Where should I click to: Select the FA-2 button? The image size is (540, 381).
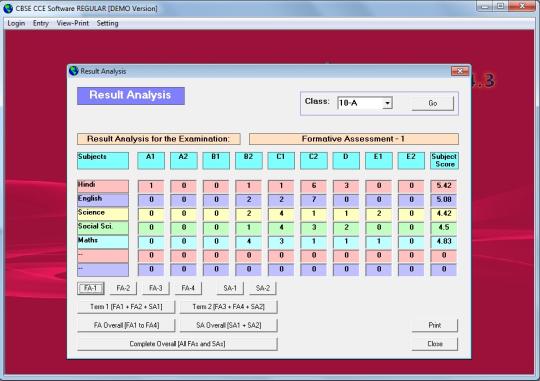click(123, 288)
